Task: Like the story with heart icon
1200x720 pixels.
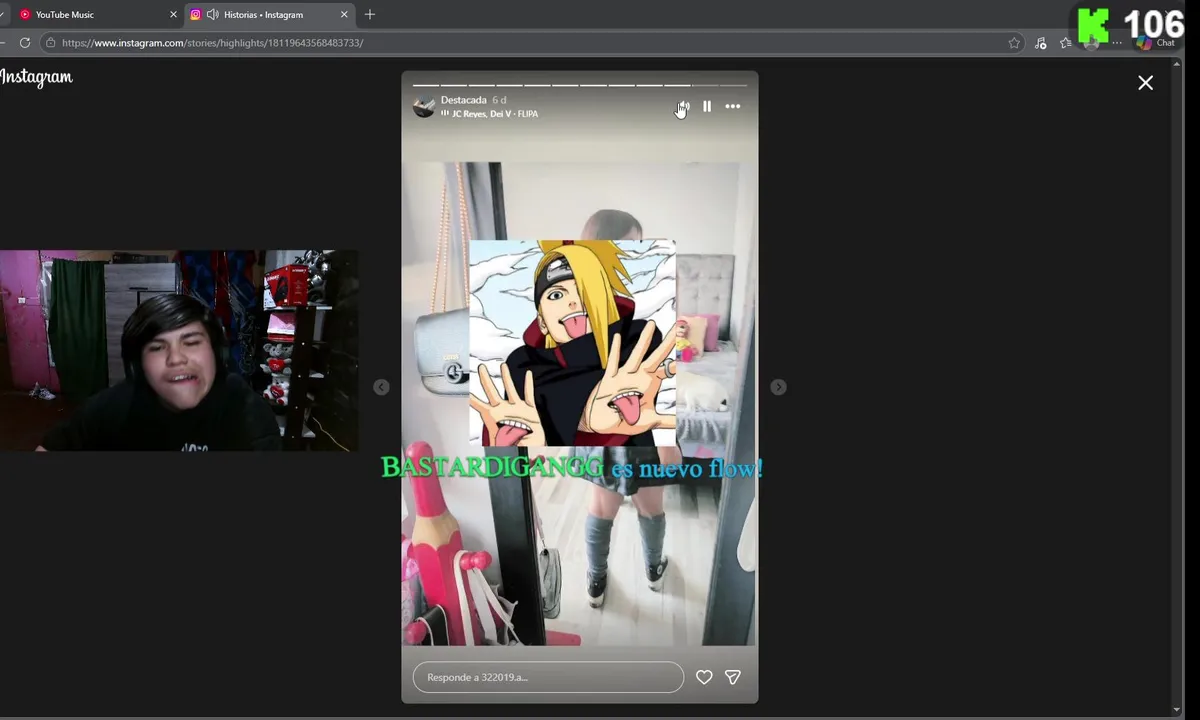Action: [x=704, y=677]
